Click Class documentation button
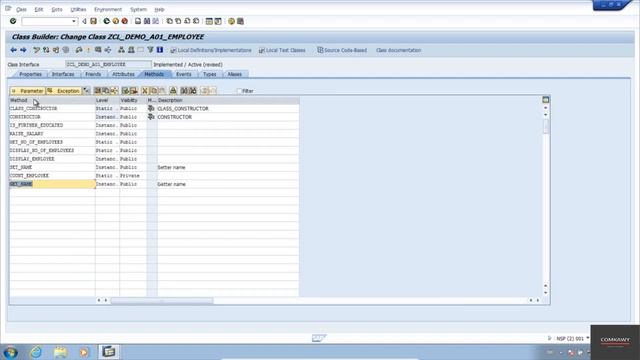This screenshot has height=360, width=640. coord(398,50)
